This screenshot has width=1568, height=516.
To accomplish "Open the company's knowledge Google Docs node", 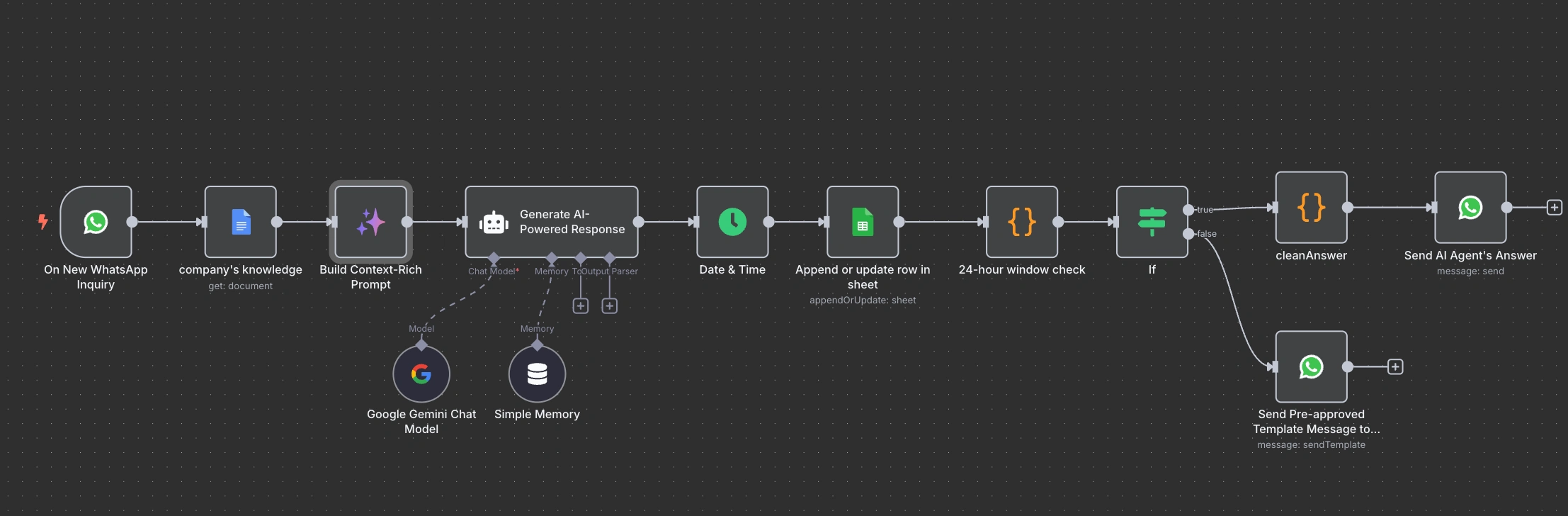I will [x=241, y=222].
